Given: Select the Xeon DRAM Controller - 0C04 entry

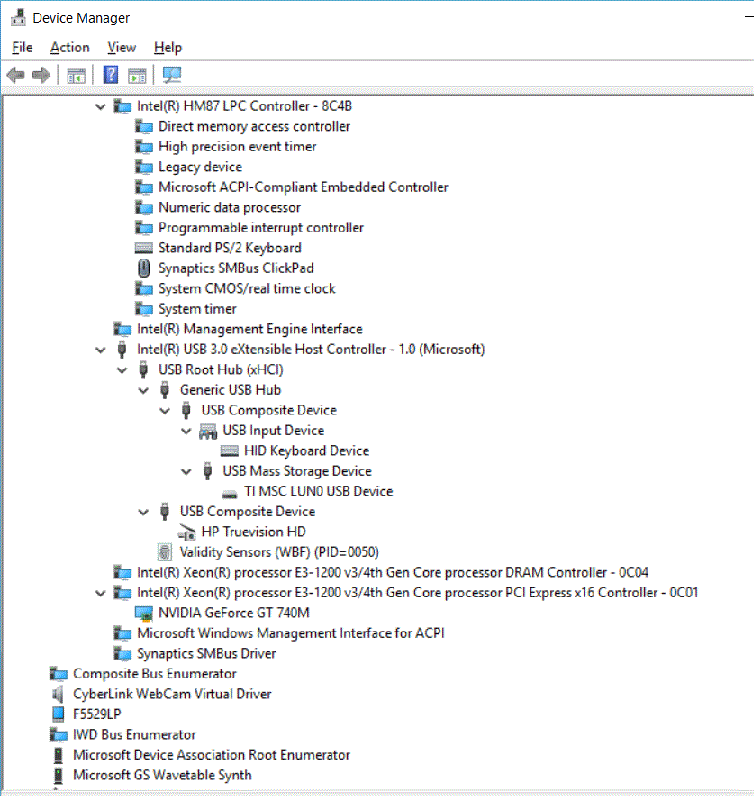Looking at the screenshot, I should click(392, 573).
